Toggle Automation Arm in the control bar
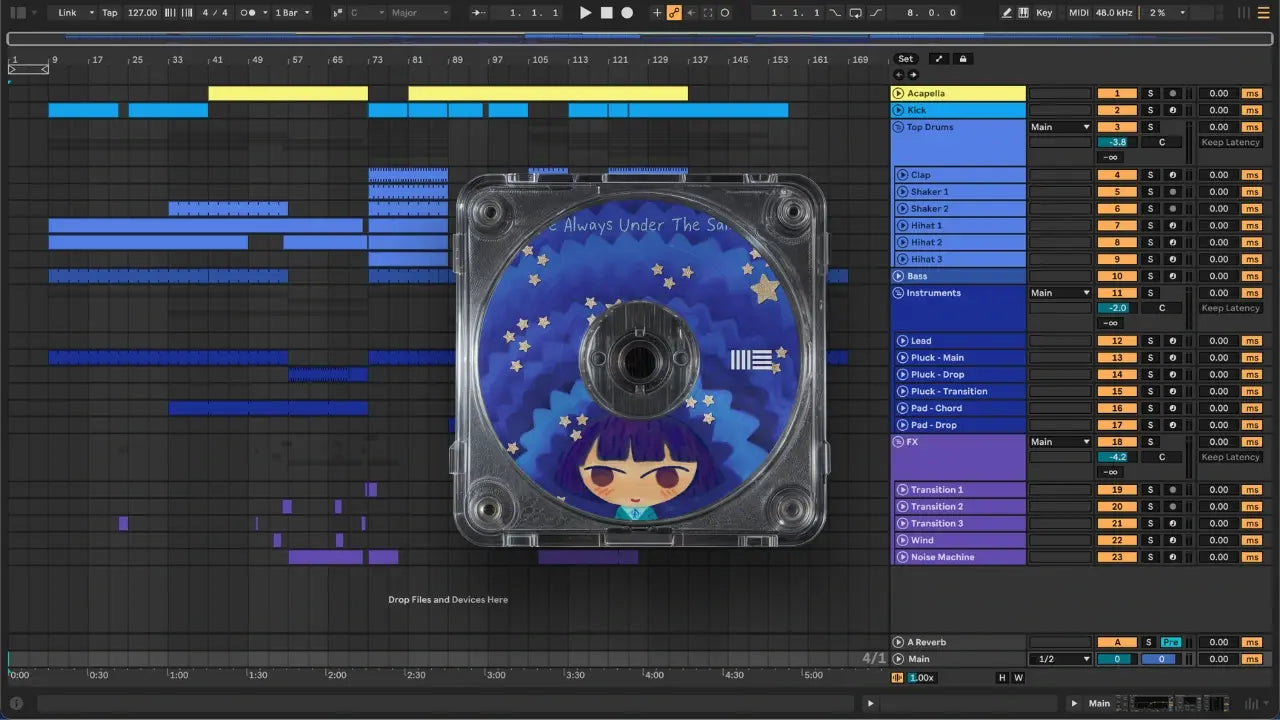1280x720 pixels. tap(674, 13)
